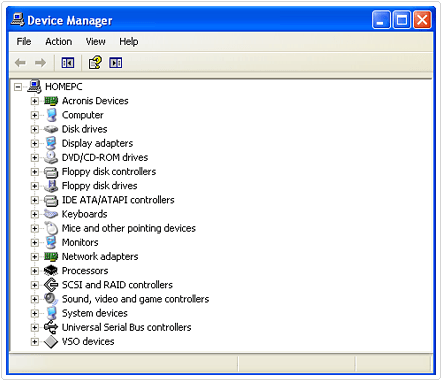Screen dimensions: 442x381
Task: Open Properties help toolbar icon with question mark
Action: click(x=95, y=62)
